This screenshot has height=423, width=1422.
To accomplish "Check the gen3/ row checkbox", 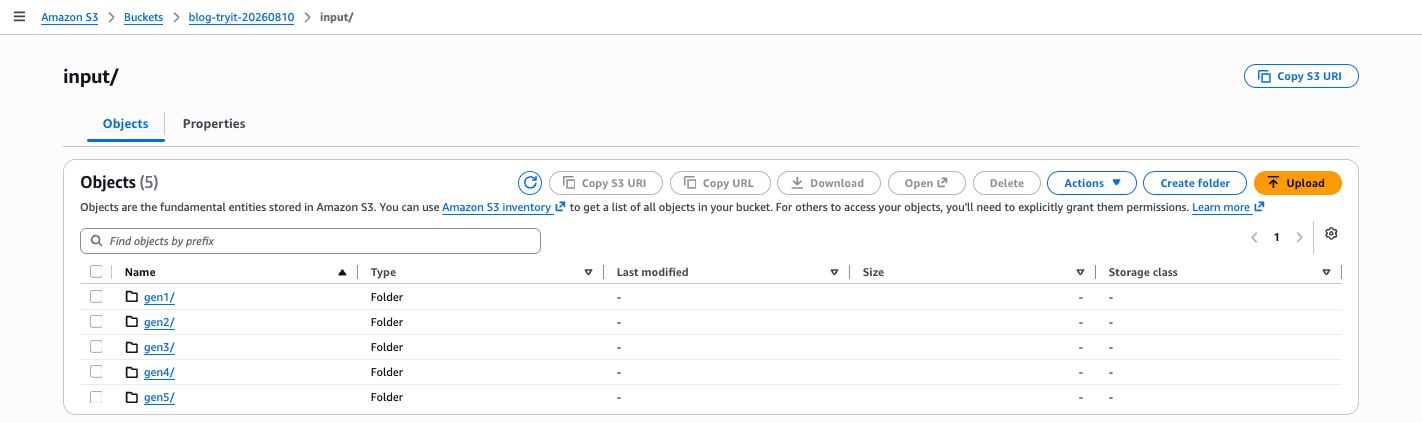I will coord(96,347).
